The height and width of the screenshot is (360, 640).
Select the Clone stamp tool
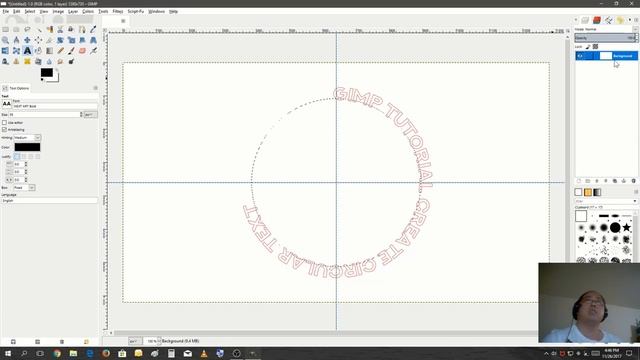click(16, 61)
